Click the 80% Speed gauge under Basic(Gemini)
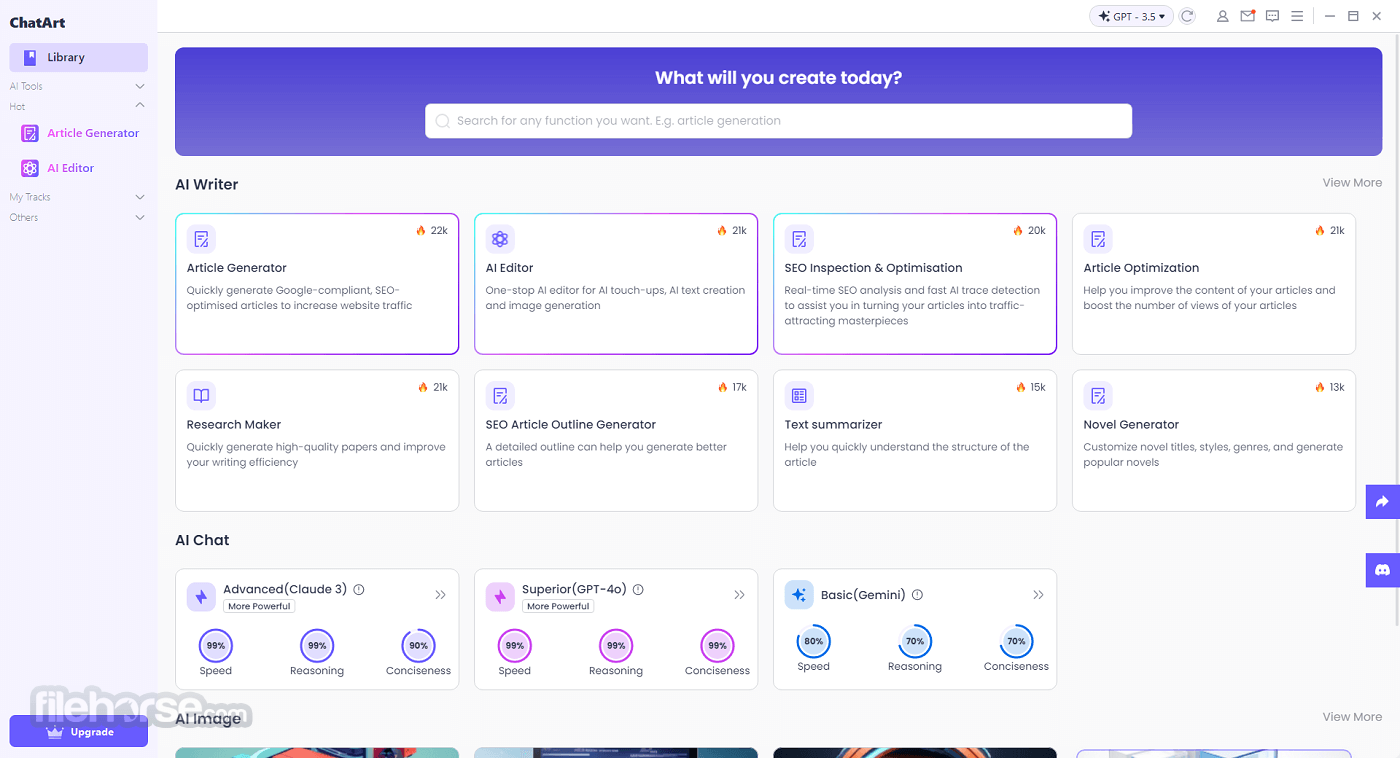The width and height of the screenshot is (1400, 758). pyautogui.click(x=813, y=641)
